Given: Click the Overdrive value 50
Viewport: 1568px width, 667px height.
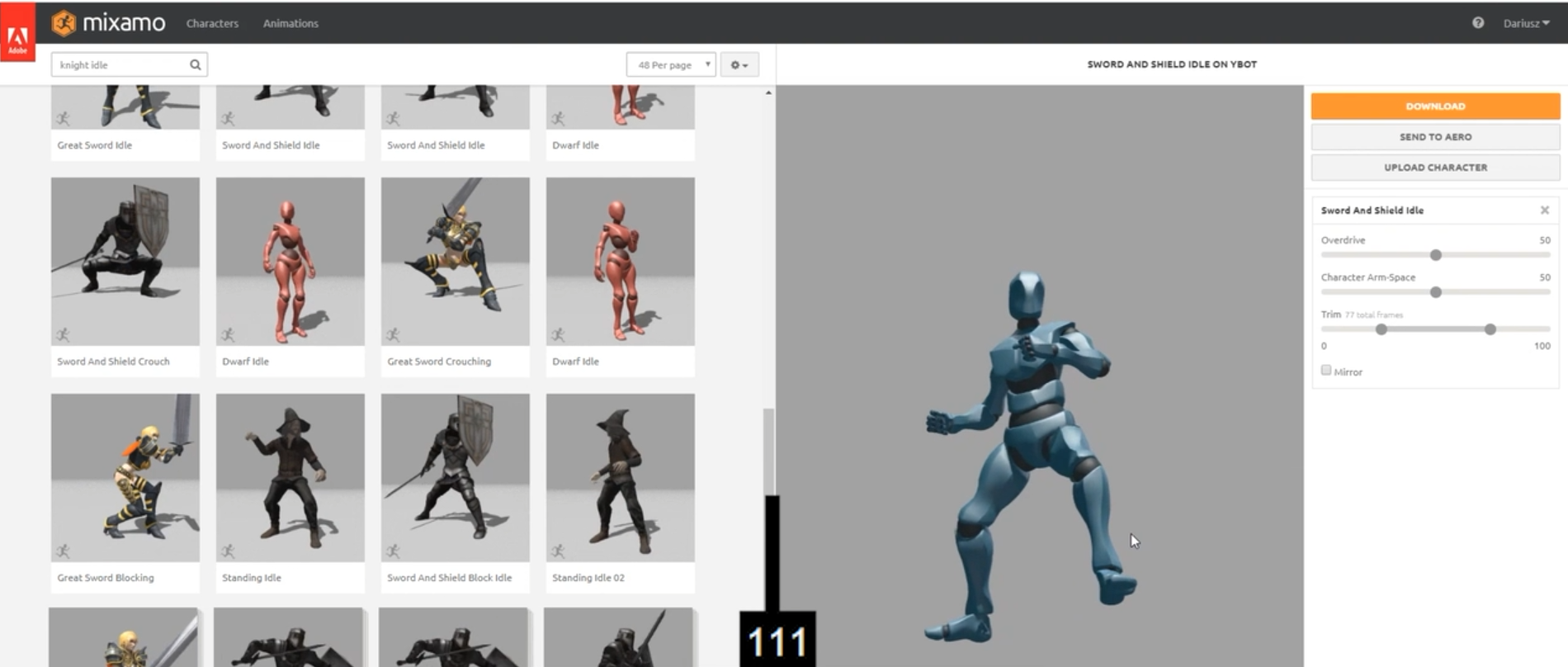Looking at the screenshot, I should pos(1544,240).
